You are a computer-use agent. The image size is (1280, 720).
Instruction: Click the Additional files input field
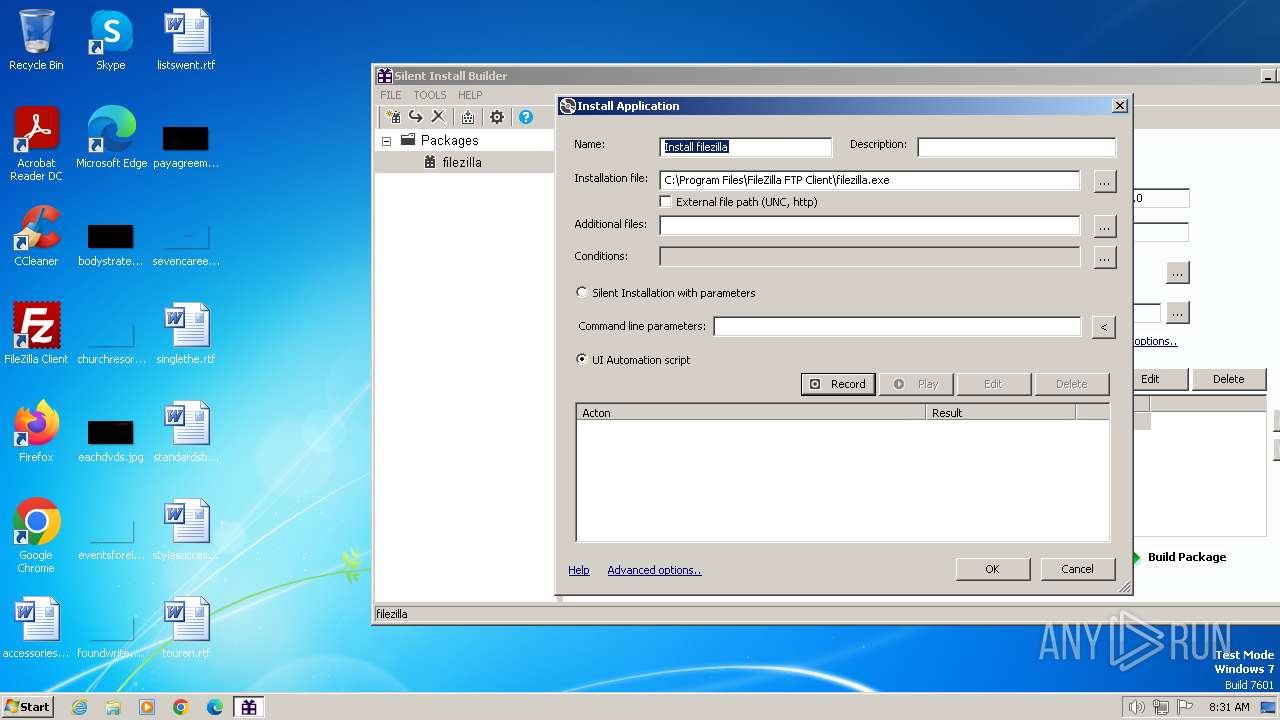pyautogui.click(x=870, y=225)
